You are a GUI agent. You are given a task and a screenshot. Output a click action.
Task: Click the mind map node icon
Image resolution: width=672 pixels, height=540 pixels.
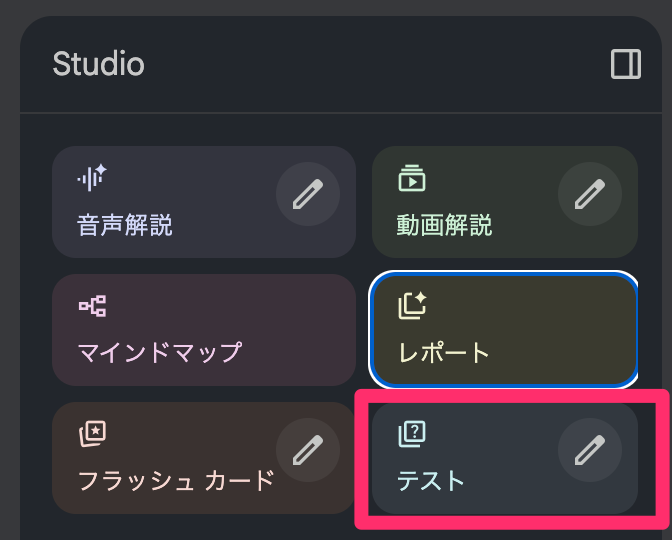(92, 306)
